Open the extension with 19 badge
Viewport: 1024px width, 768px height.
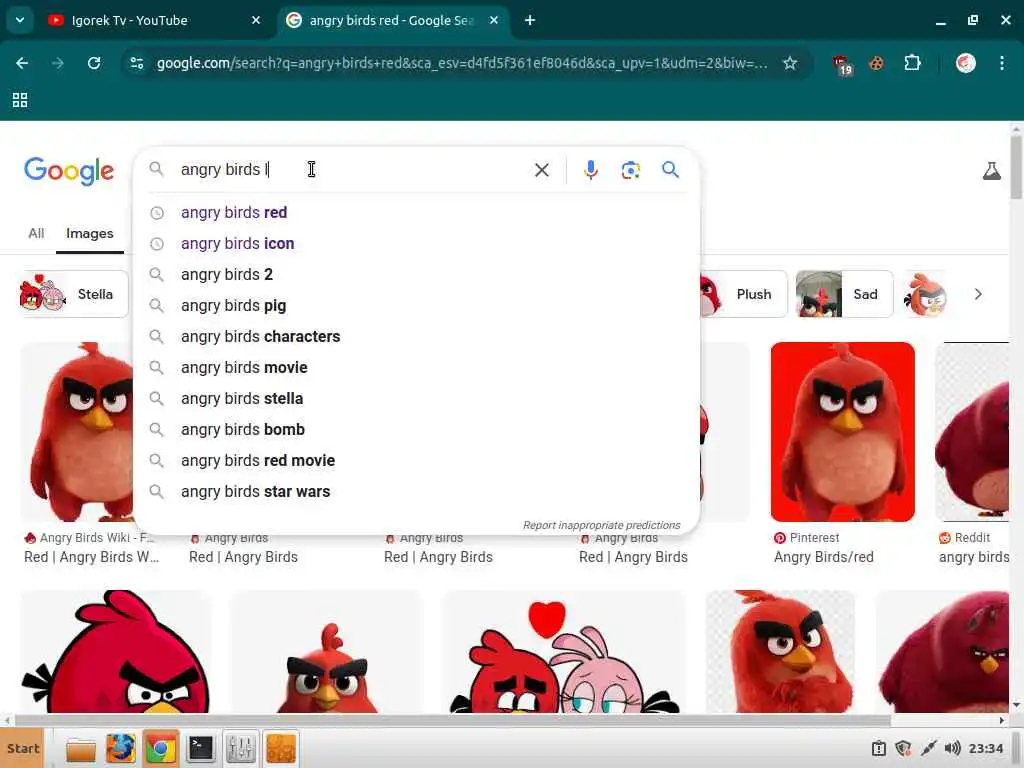click(x=841, y=64)
